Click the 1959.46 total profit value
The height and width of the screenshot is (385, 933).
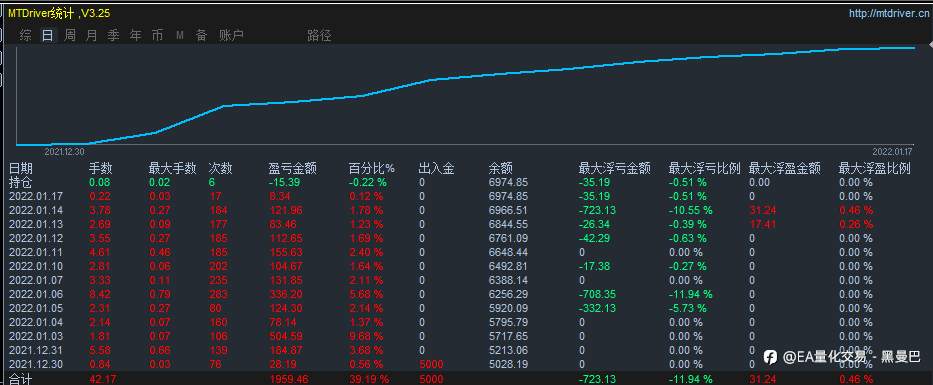coord(289,379)
